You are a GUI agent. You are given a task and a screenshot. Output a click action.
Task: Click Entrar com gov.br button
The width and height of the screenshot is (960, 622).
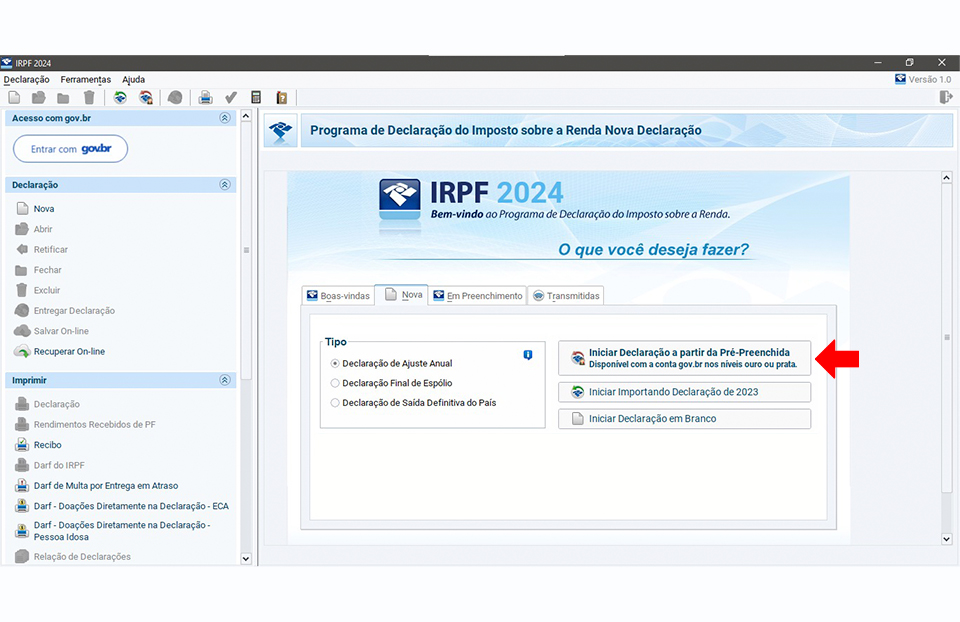pyautogui.click(x=70, y=149)
